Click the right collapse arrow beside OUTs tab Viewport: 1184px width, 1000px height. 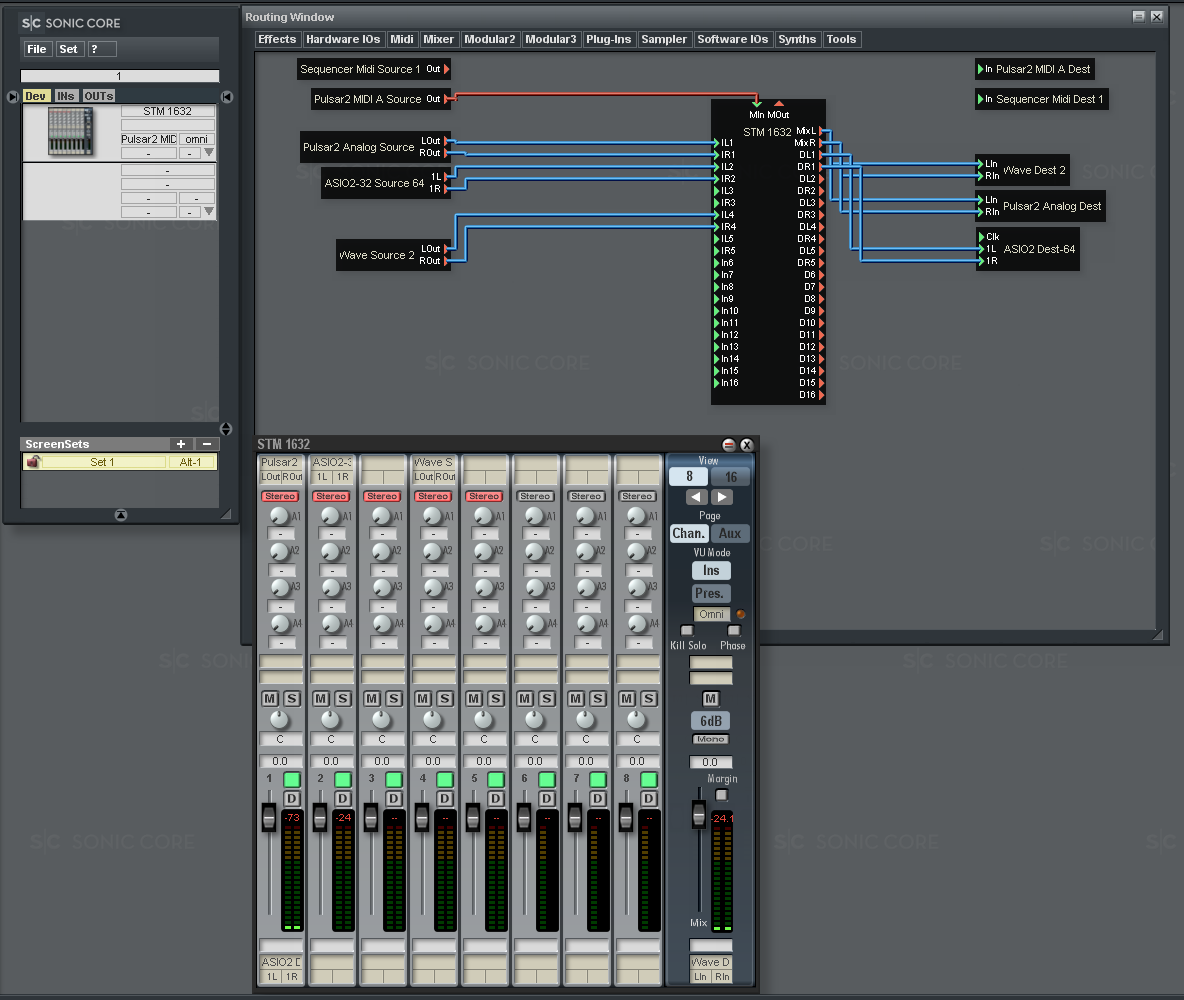pos(227,97)
